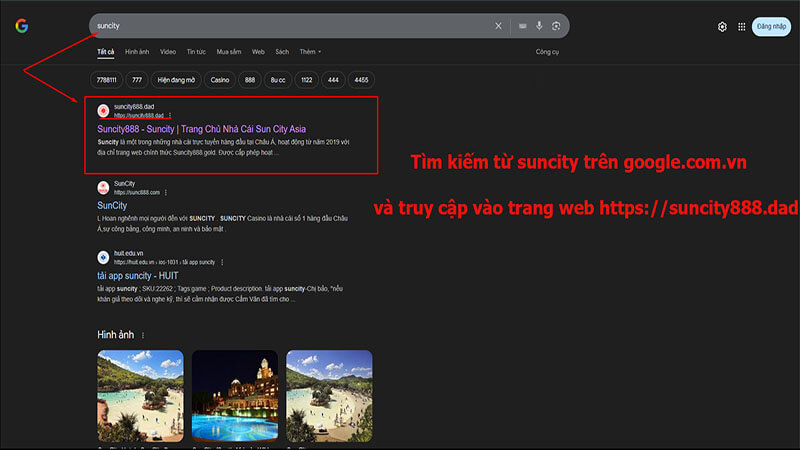Open the on-screen keyboard input tool
Image resolution: width=800 pixels, height=450 pixels.
pos(523,26)
